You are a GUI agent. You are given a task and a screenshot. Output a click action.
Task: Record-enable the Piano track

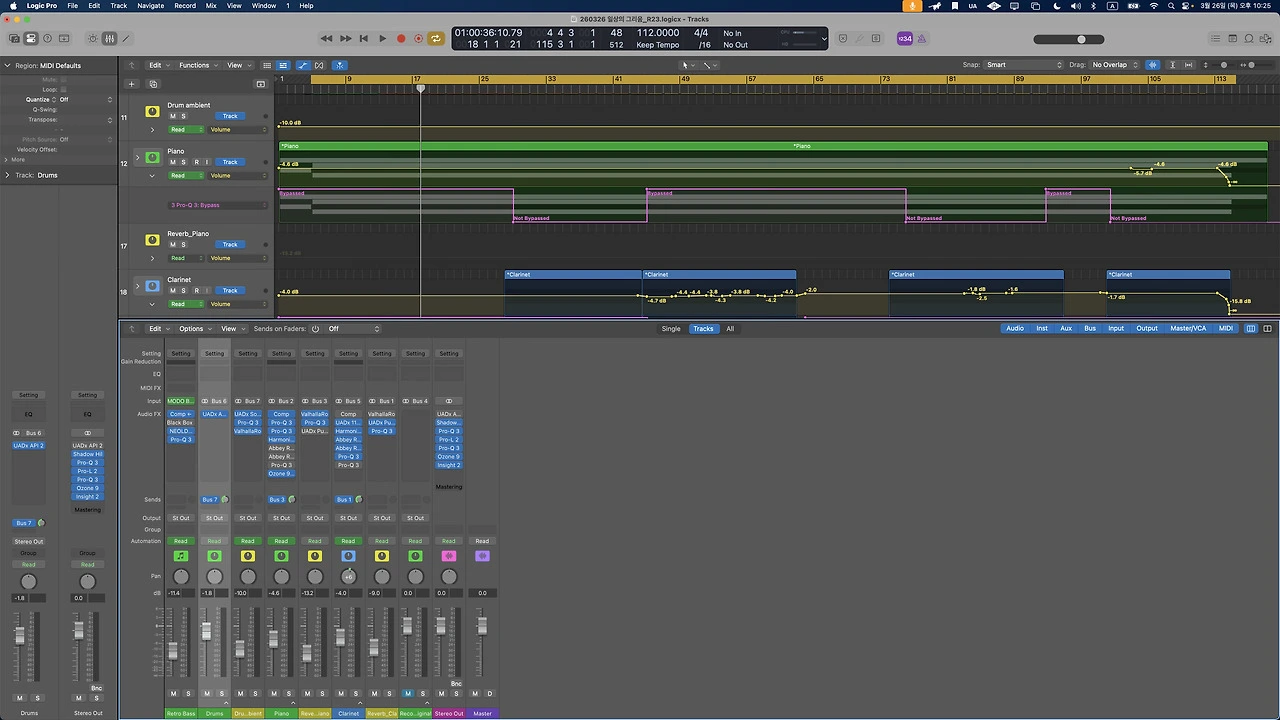click(196, 162)
